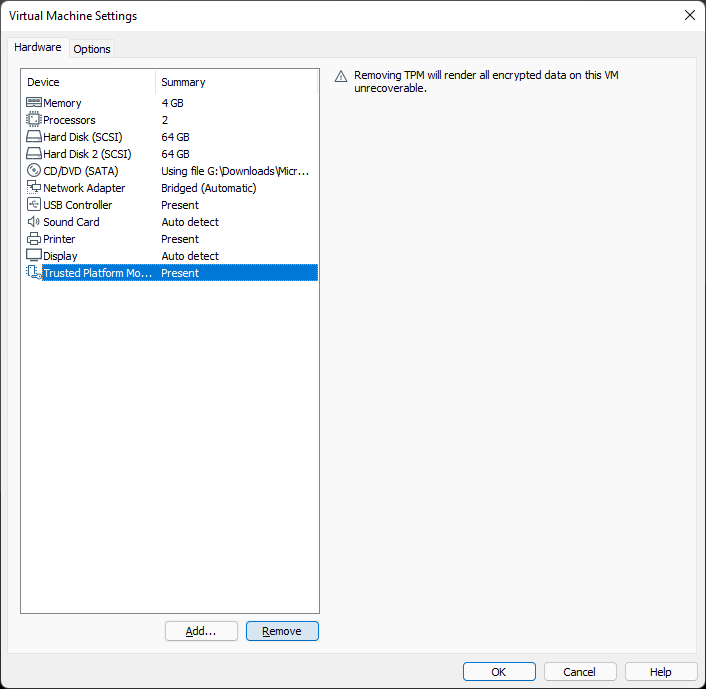Click the Network Adapter icon

34,187
